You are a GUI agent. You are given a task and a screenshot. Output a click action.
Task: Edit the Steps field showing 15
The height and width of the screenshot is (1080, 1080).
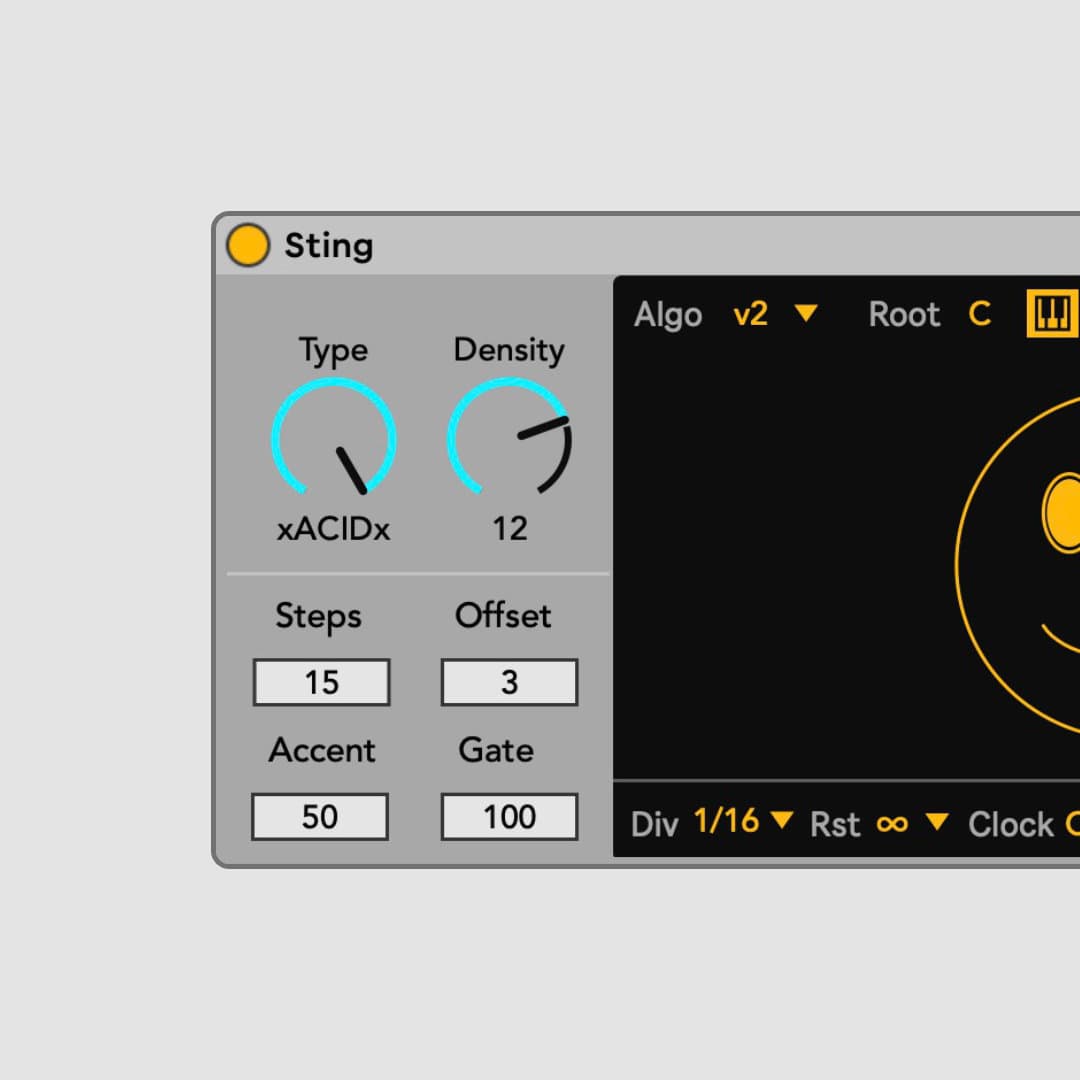pyautogui.click(x=321, y=682)
